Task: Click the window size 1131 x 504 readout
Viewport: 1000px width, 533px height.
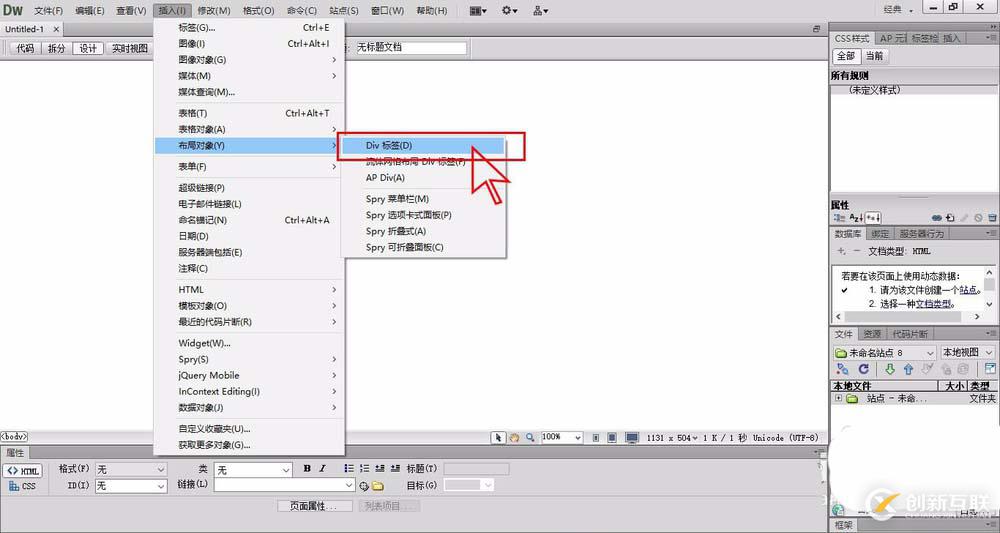Action: (672, 437)
